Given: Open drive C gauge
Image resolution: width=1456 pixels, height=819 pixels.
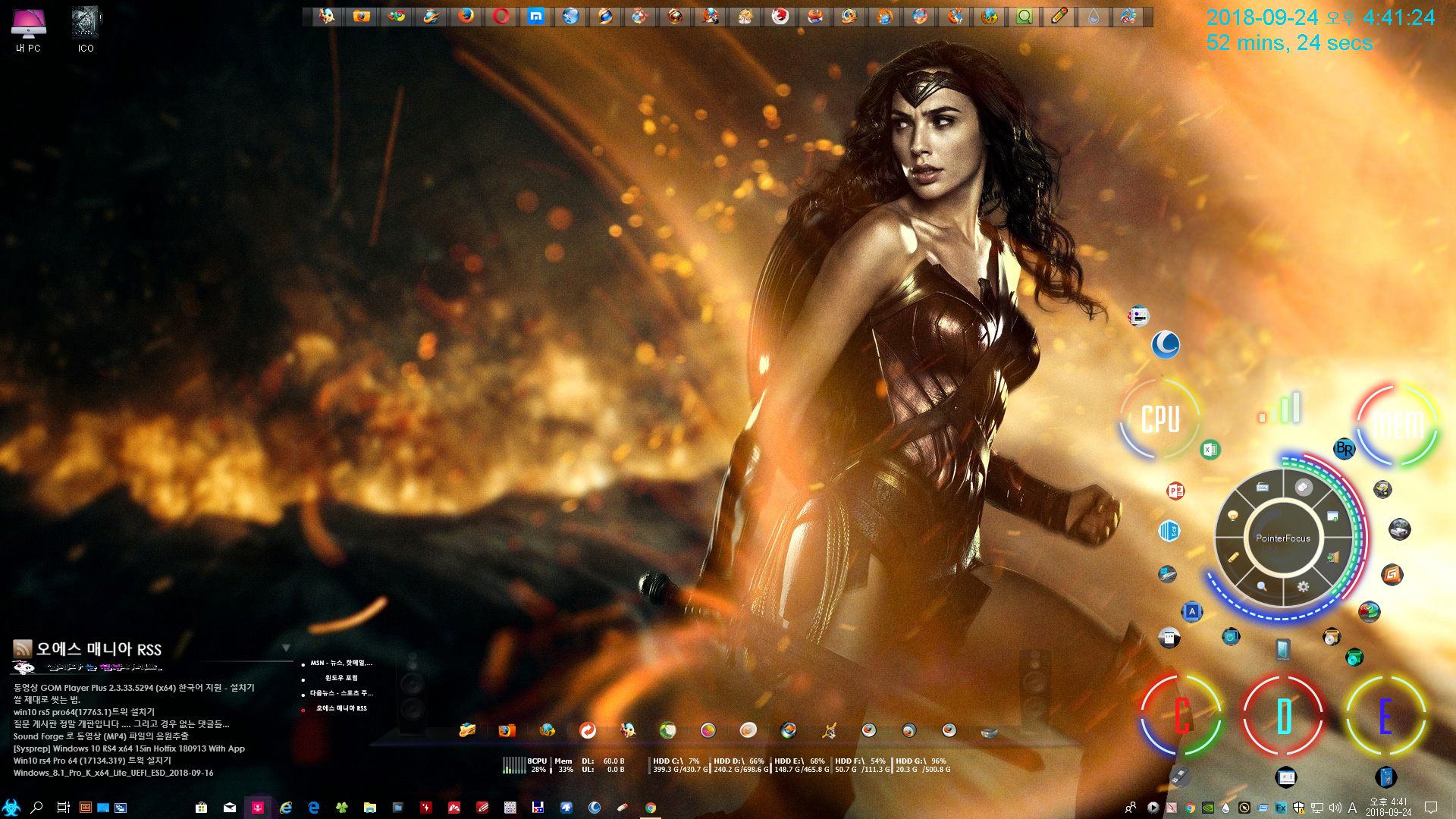Looking at the screenshot, I should click(x=1181, y=715).
